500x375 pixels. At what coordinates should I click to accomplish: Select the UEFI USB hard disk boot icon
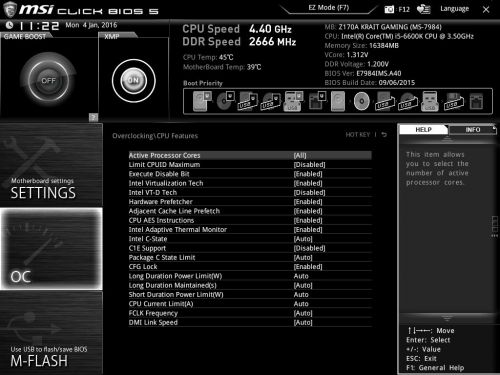247,101
